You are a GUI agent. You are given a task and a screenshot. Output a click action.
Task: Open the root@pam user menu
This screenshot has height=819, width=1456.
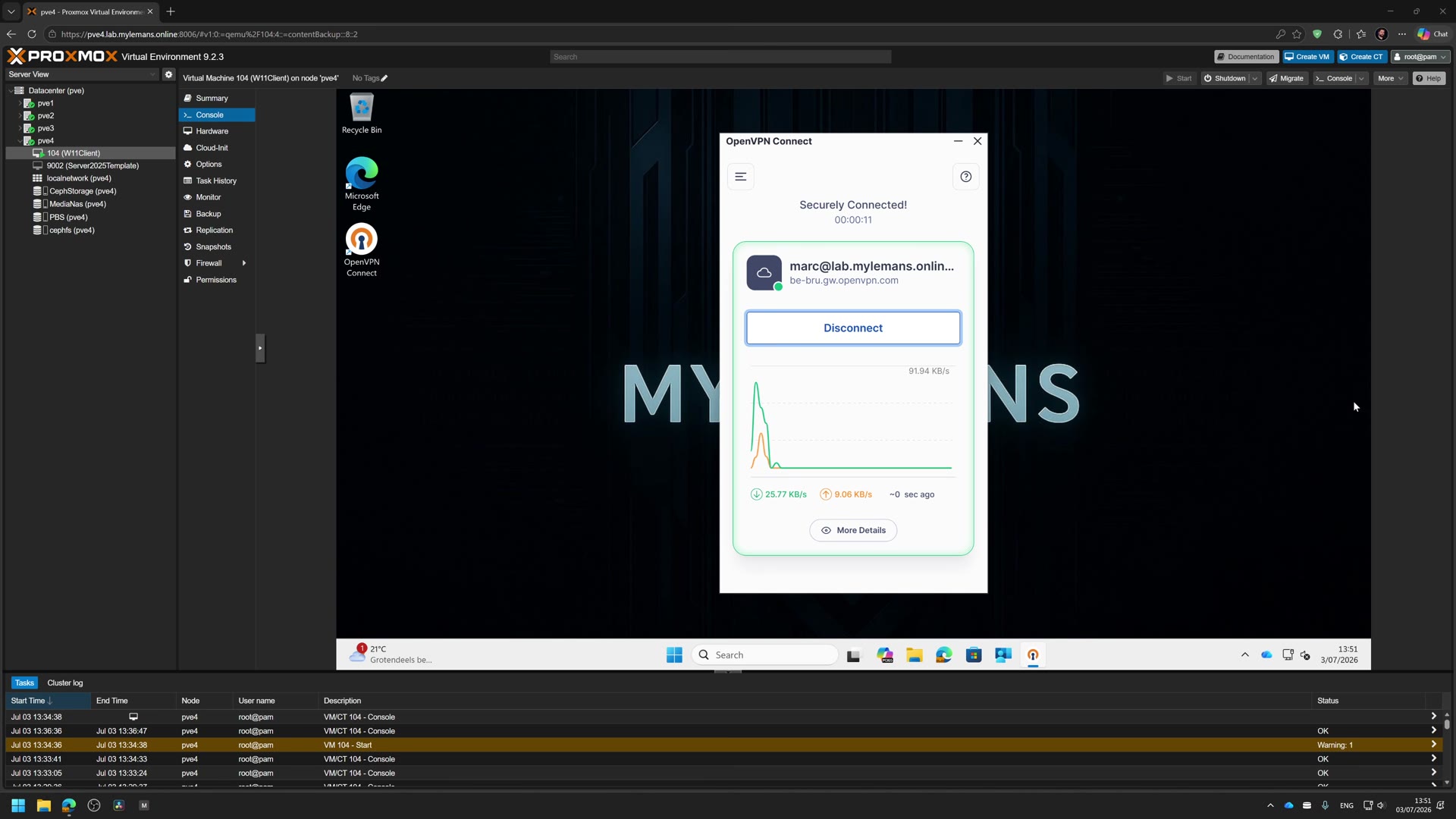1420,57
